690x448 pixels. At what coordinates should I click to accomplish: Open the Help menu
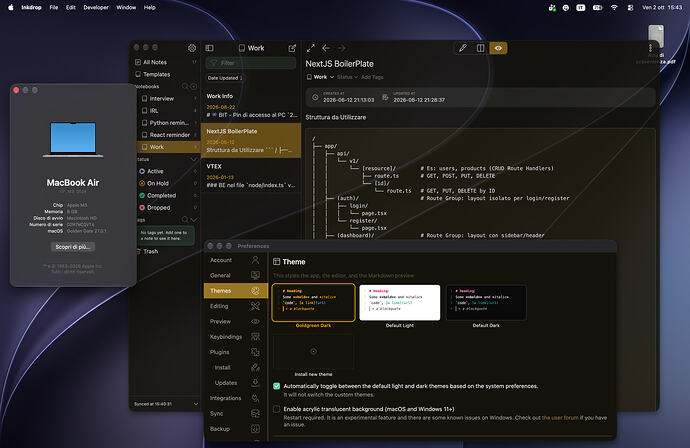pos(150,7)
